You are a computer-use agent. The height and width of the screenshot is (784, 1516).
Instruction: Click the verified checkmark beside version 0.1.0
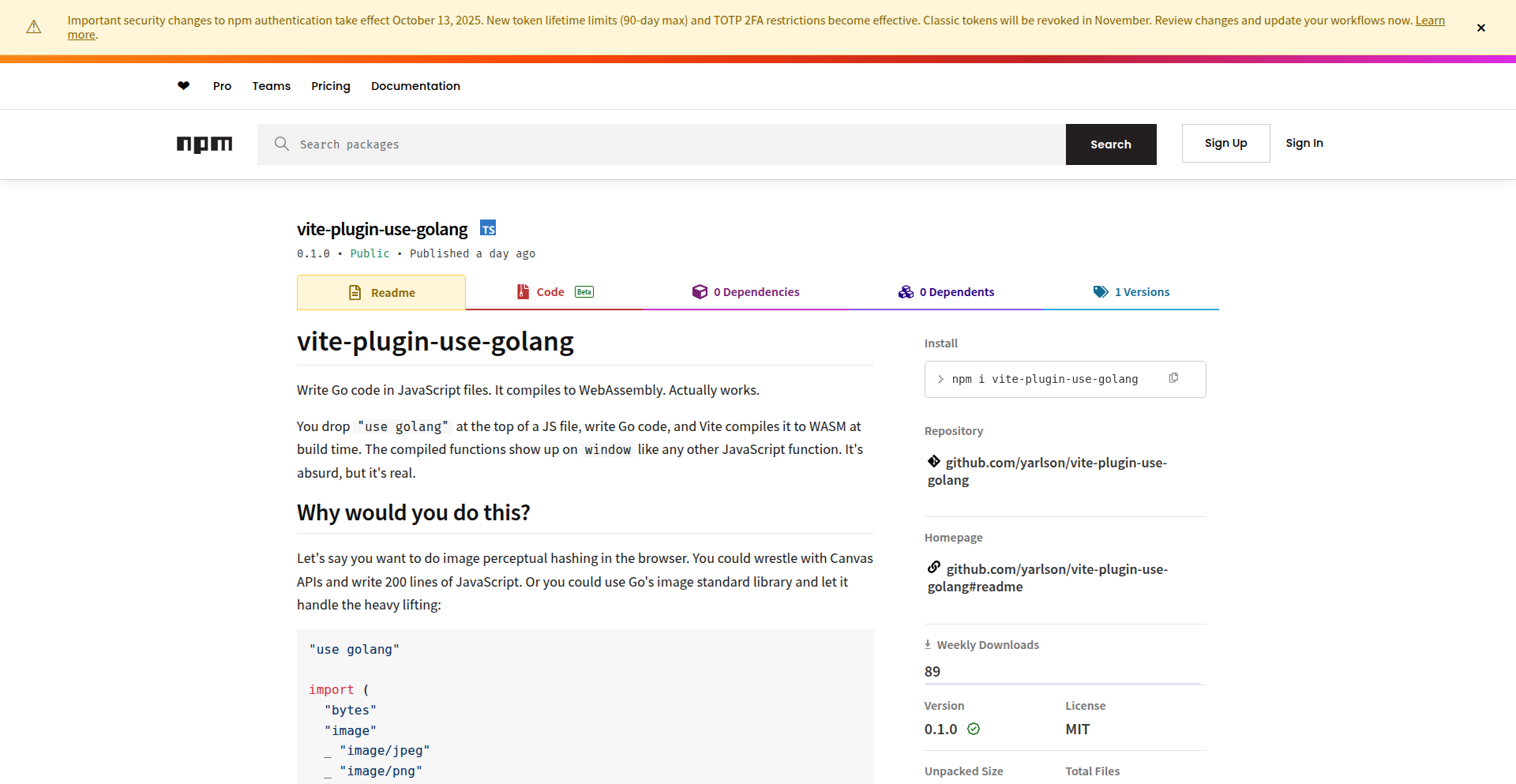pyautogui.click(x=974, y=729)
